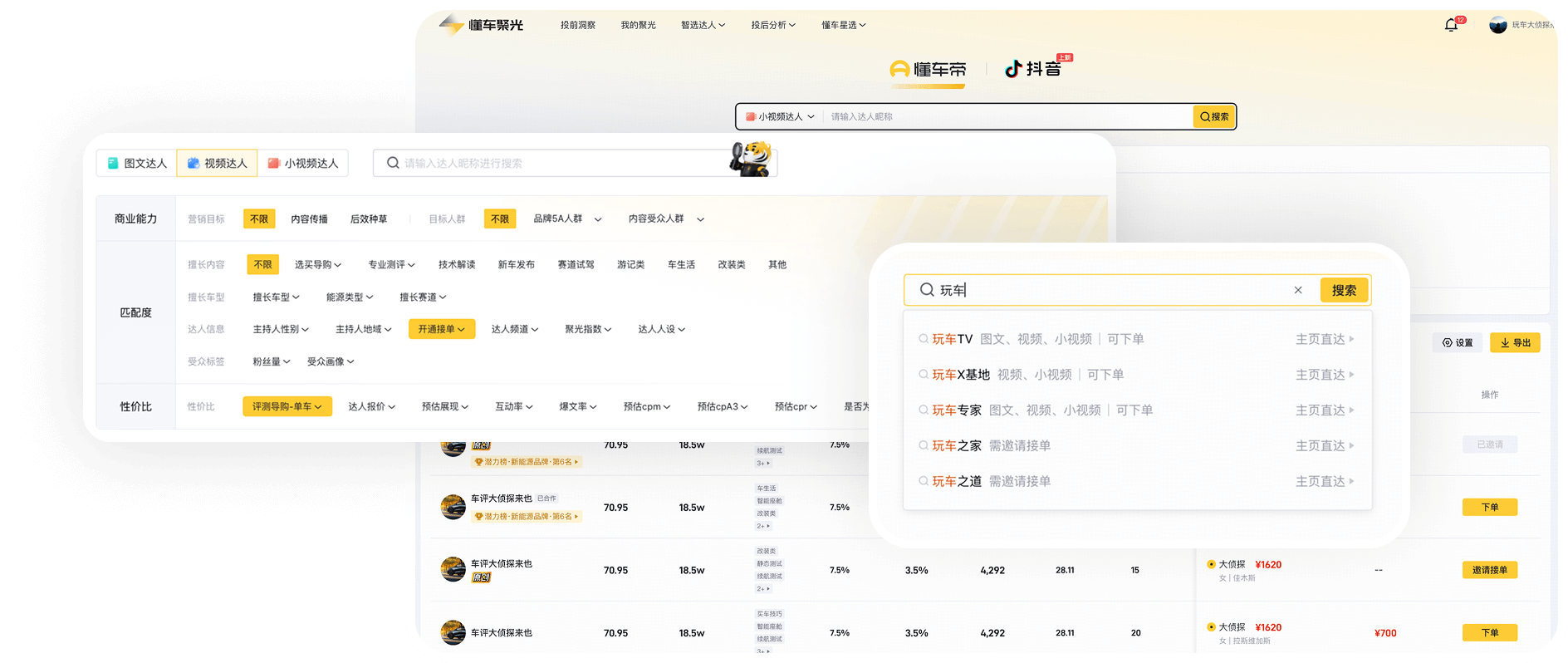The width and height of the screenshot is (1568, 663).
Task: Focus 请输入达人昵称 top search field
Action: click(x=1007, y=117)
